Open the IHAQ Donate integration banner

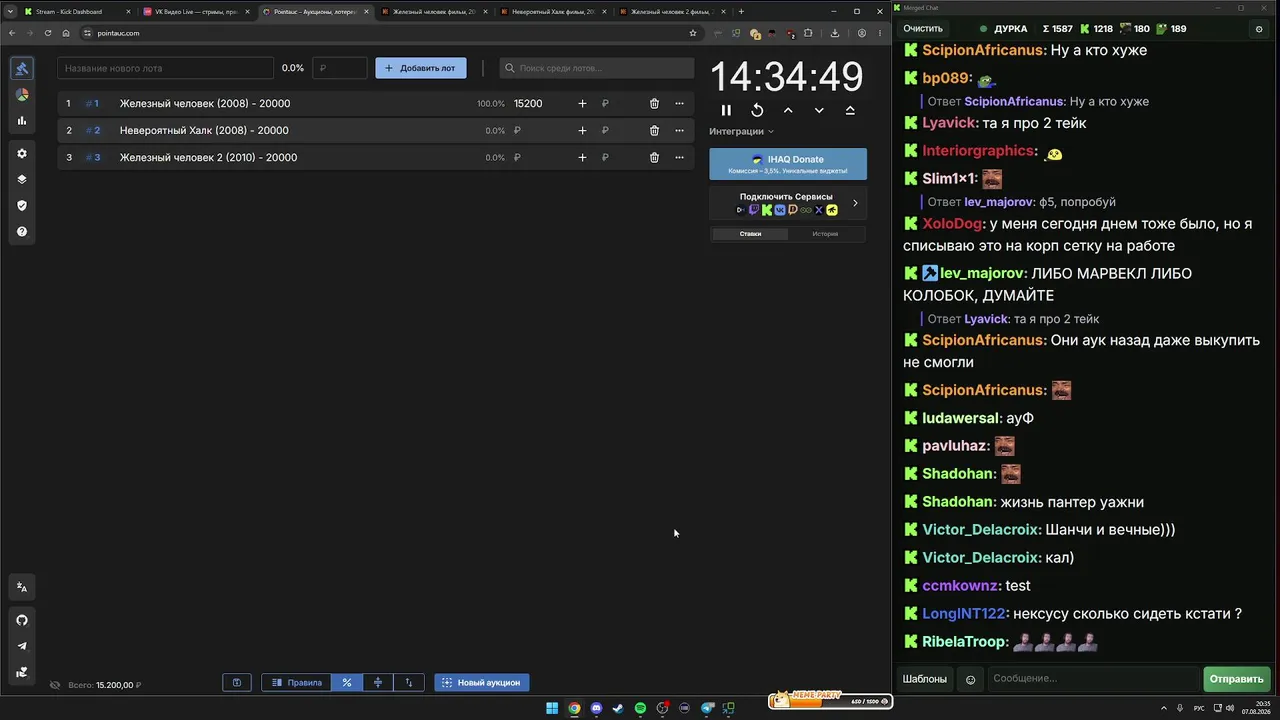(x=788, y=164)
